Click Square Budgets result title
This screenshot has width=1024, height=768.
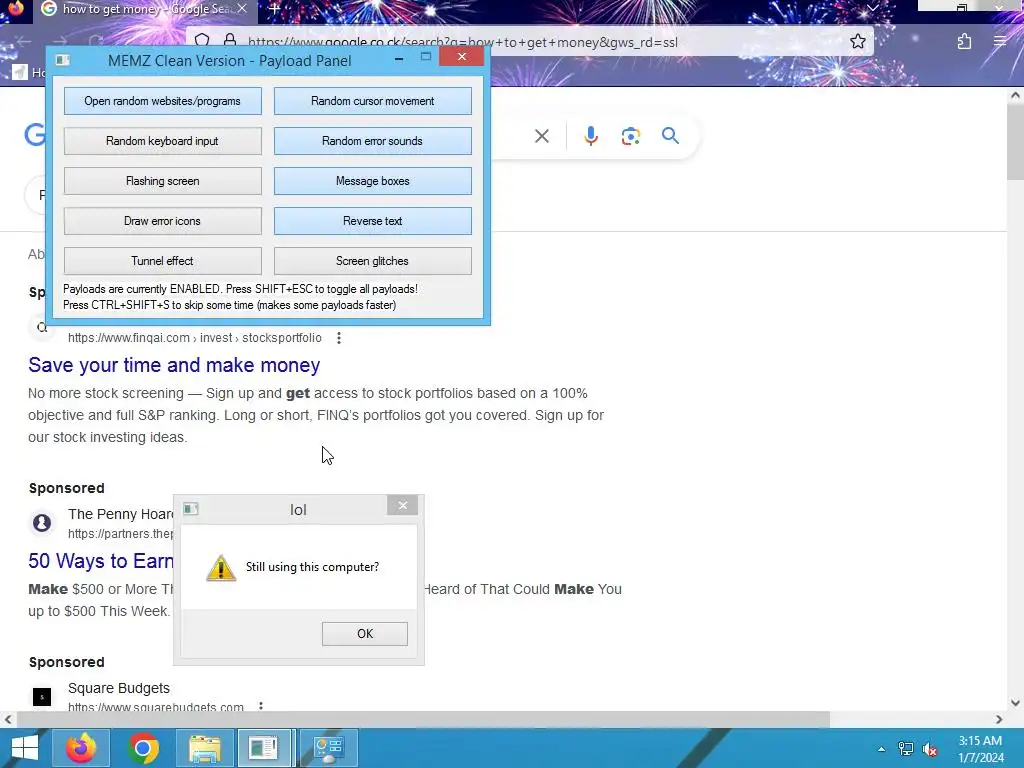(119, 688)
